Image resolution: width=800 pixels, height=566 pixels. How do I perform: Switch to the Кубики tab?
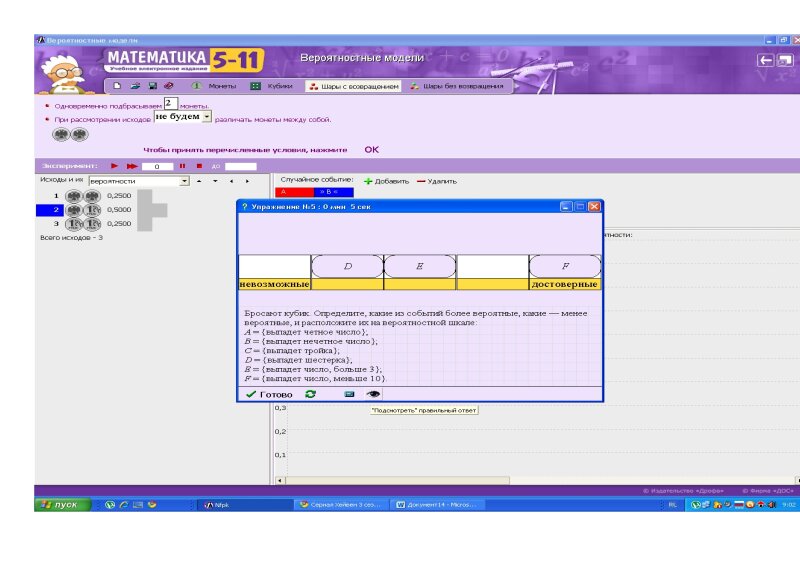tap(272, 87)
